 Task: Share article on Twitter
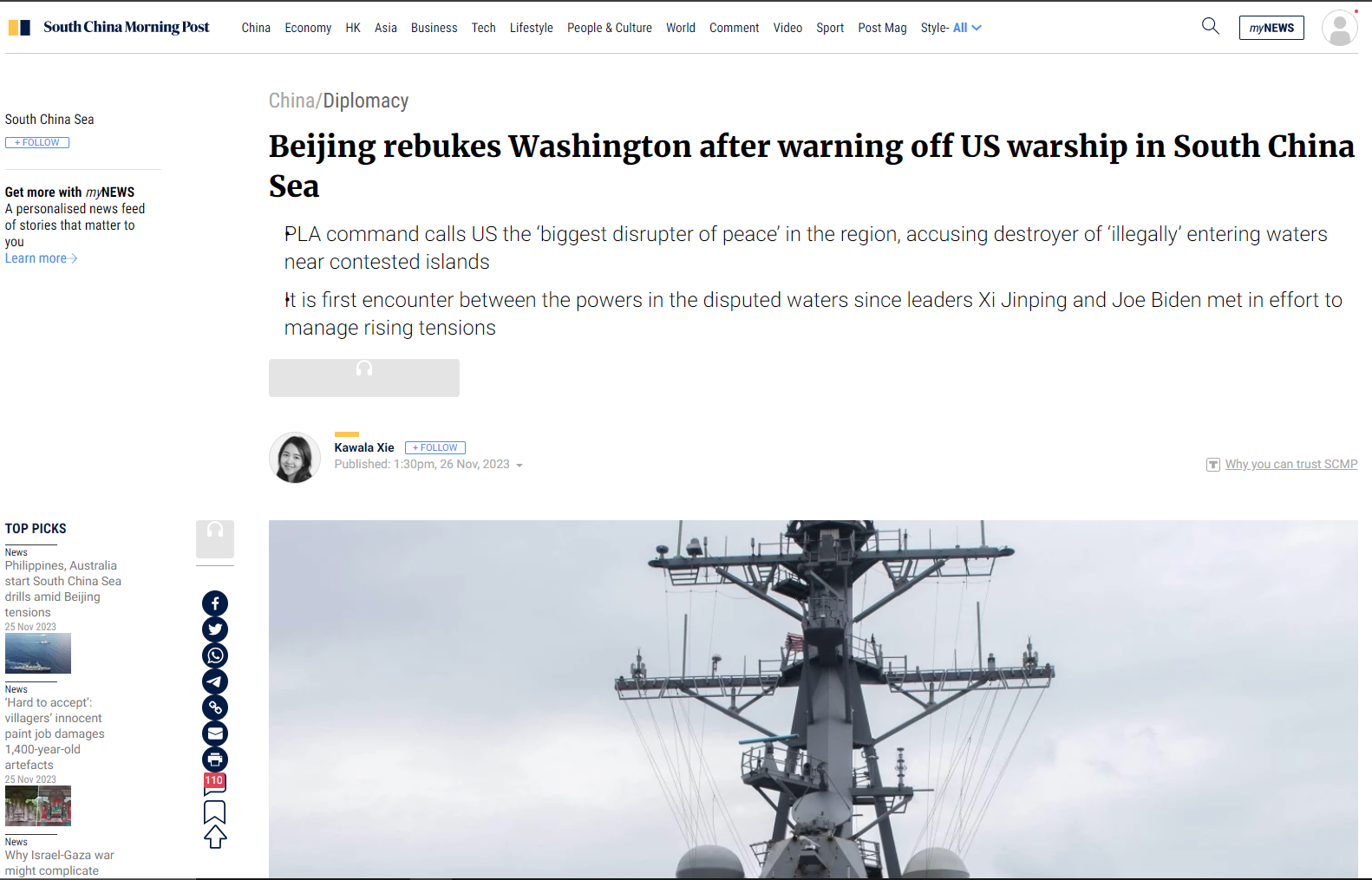point(215,629)
